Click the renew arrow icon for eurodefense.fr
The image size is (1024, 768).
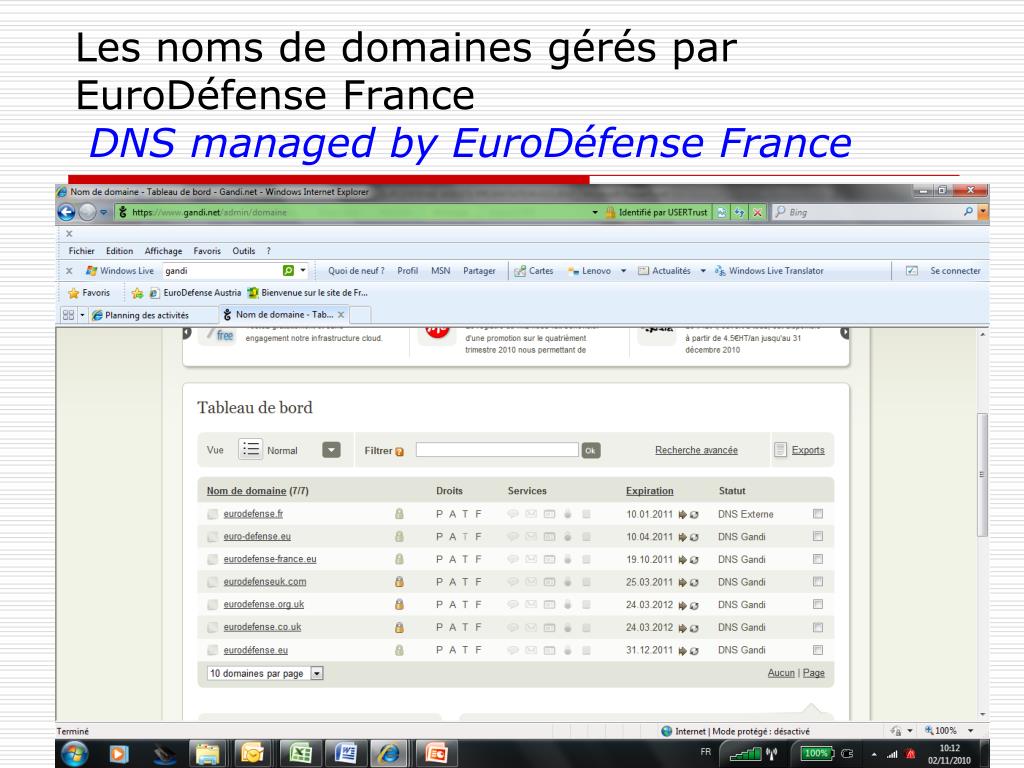coord(682,515)
